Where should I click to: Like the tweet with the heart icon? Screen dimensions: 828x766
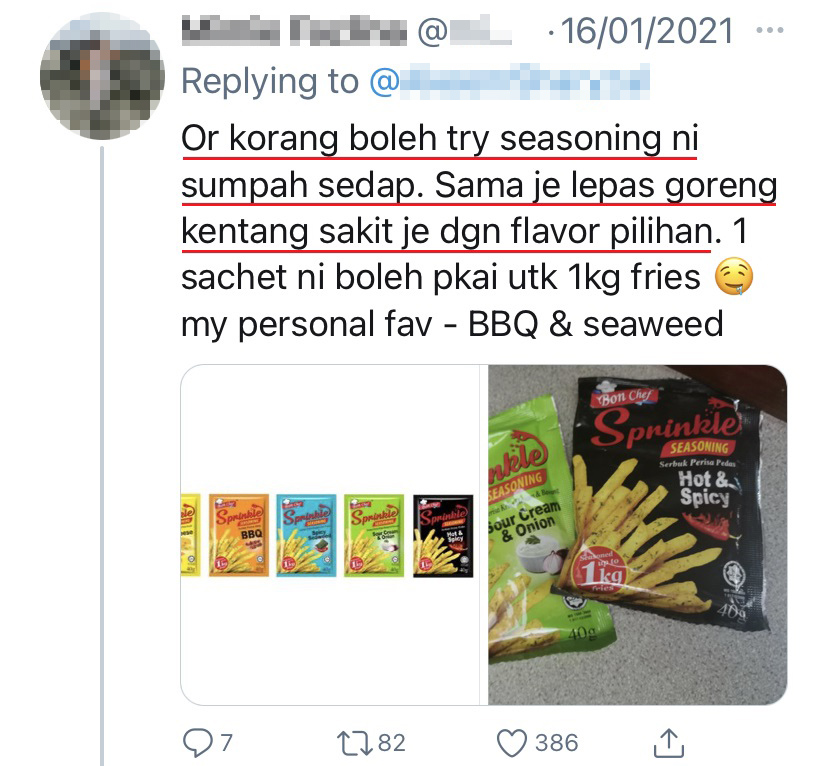pyautogui.click(x=512, y=743)
